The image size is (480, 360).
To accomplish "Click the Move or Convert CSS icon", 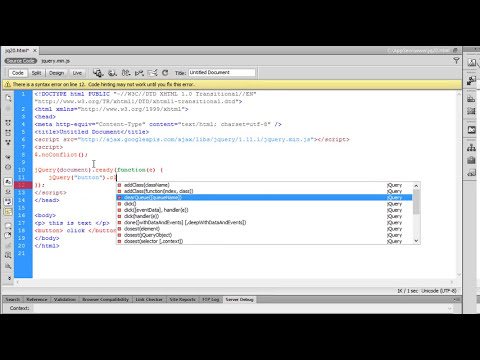I will [8, 266].
